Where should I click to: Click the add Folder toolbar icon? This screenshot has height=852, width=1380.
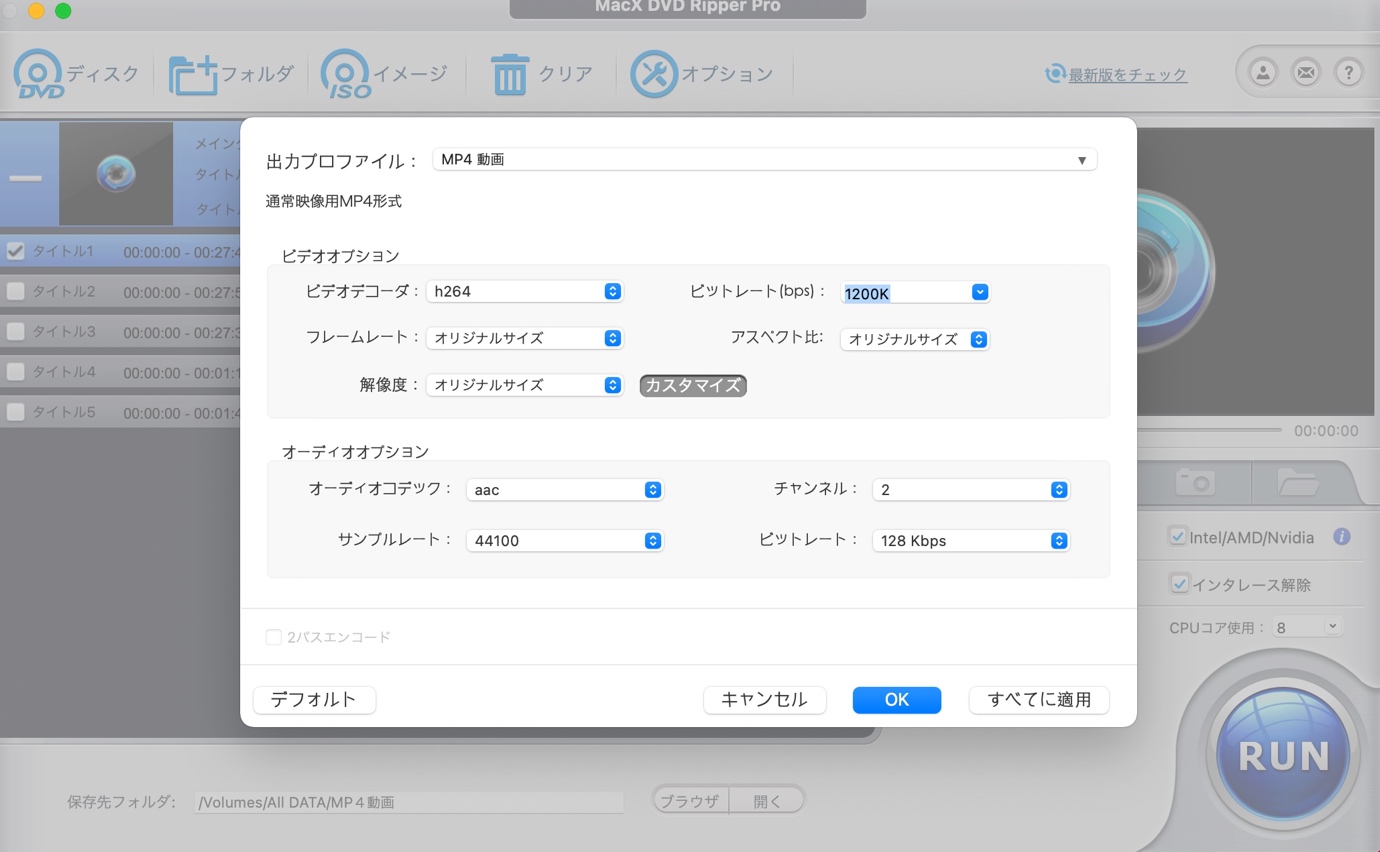(x=193, y=74)
